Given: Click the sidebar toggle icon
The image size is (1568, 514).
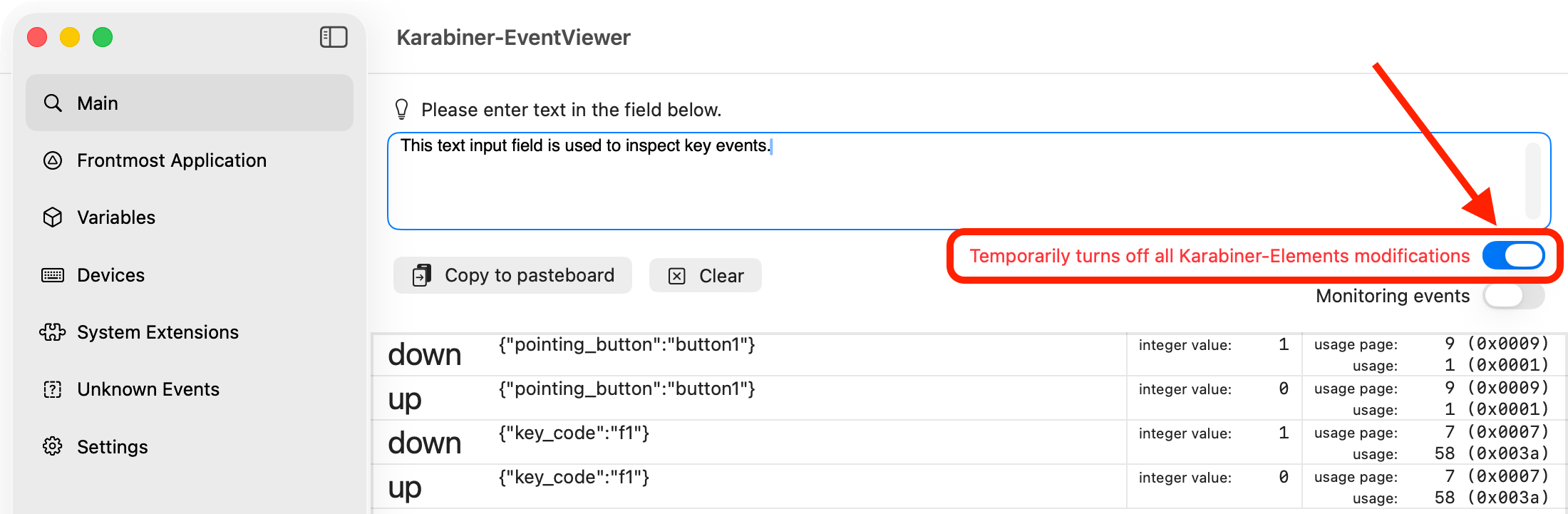Looking at the screenshot, I should [334, 37].
